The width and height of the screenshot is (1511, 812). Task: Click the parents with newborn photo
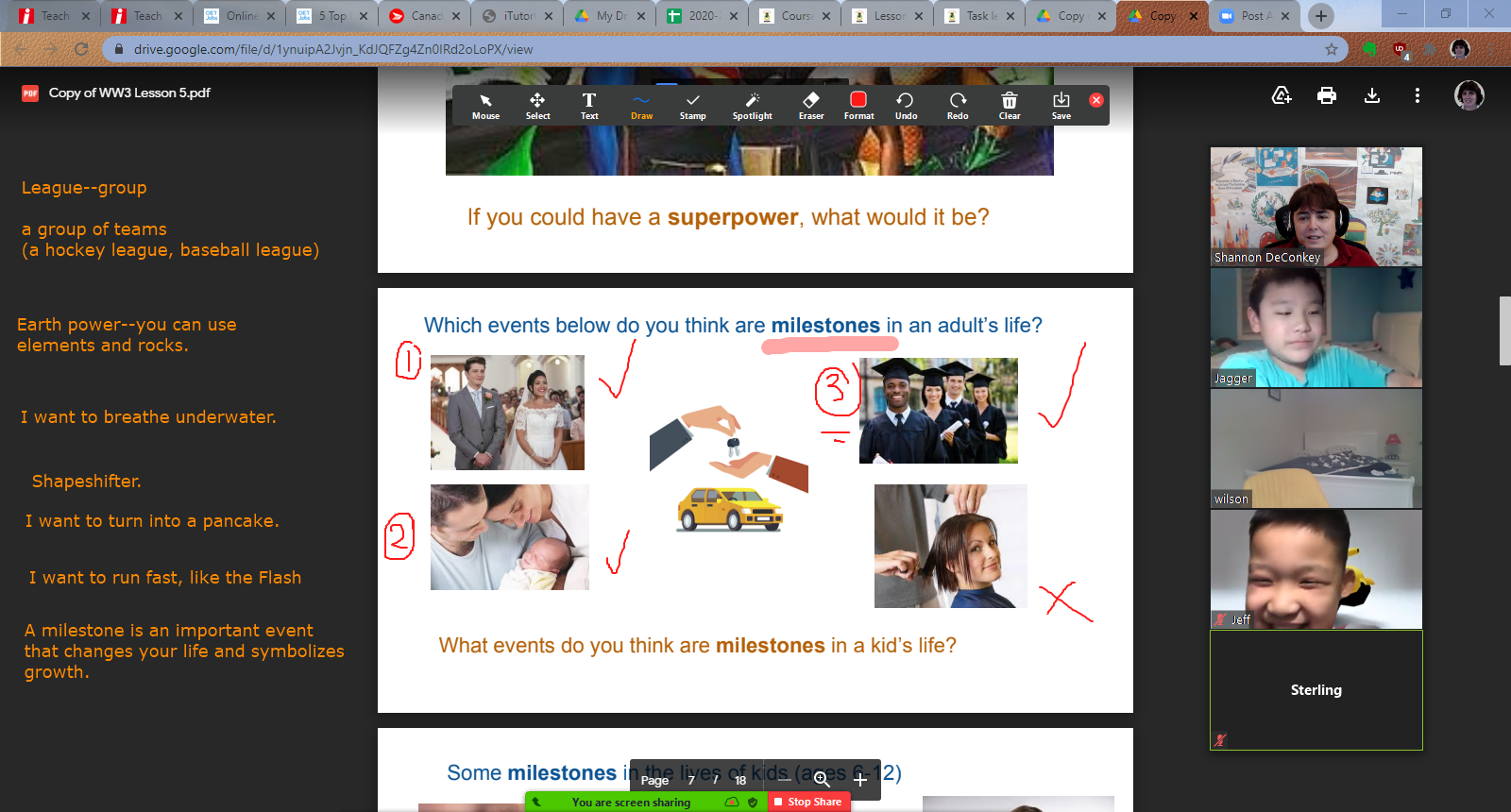[x=510, y=537]
